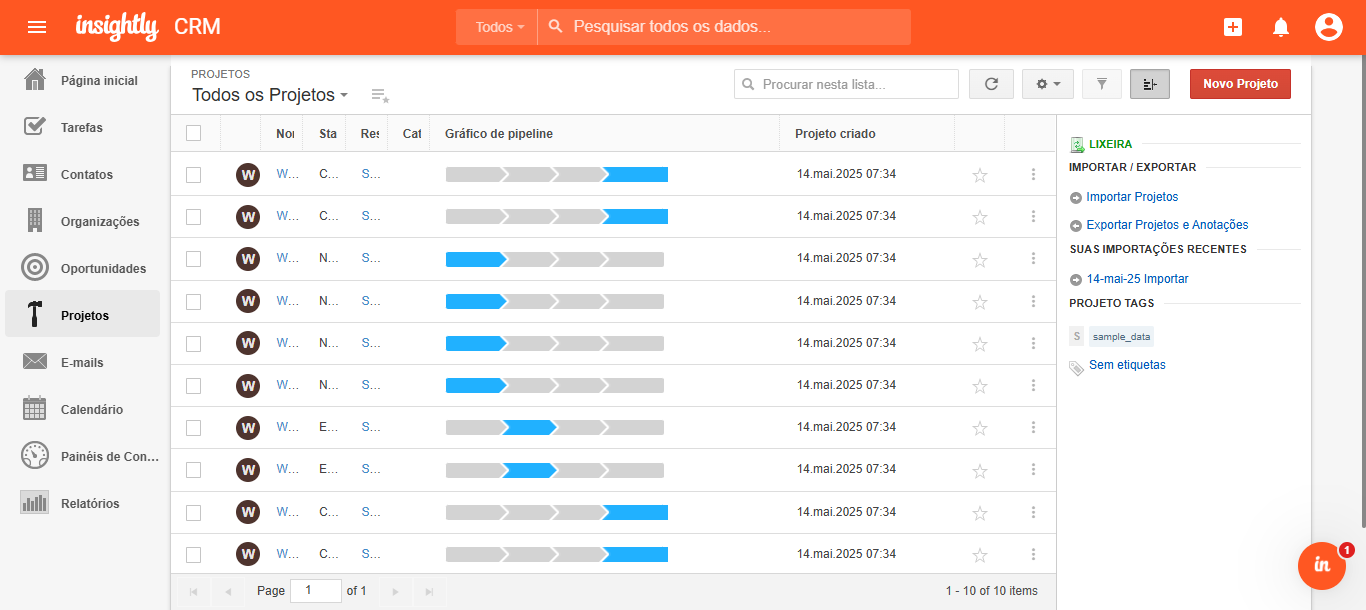
Task: Check the checkbox on the first project row
Action: point(193,173)
